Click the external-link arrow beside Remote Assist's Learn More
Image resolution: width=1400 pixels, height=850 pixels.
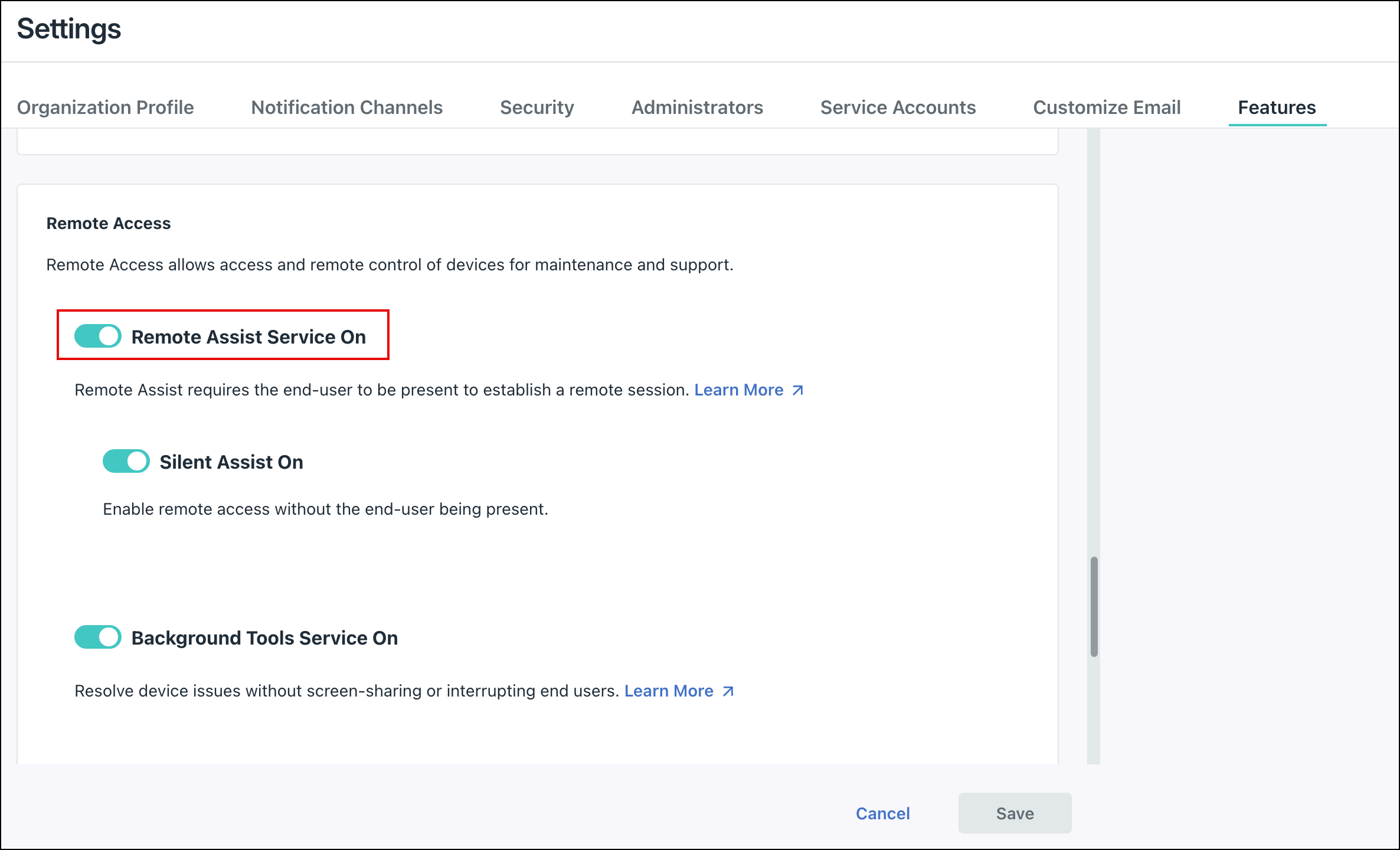tap(797, 390)
